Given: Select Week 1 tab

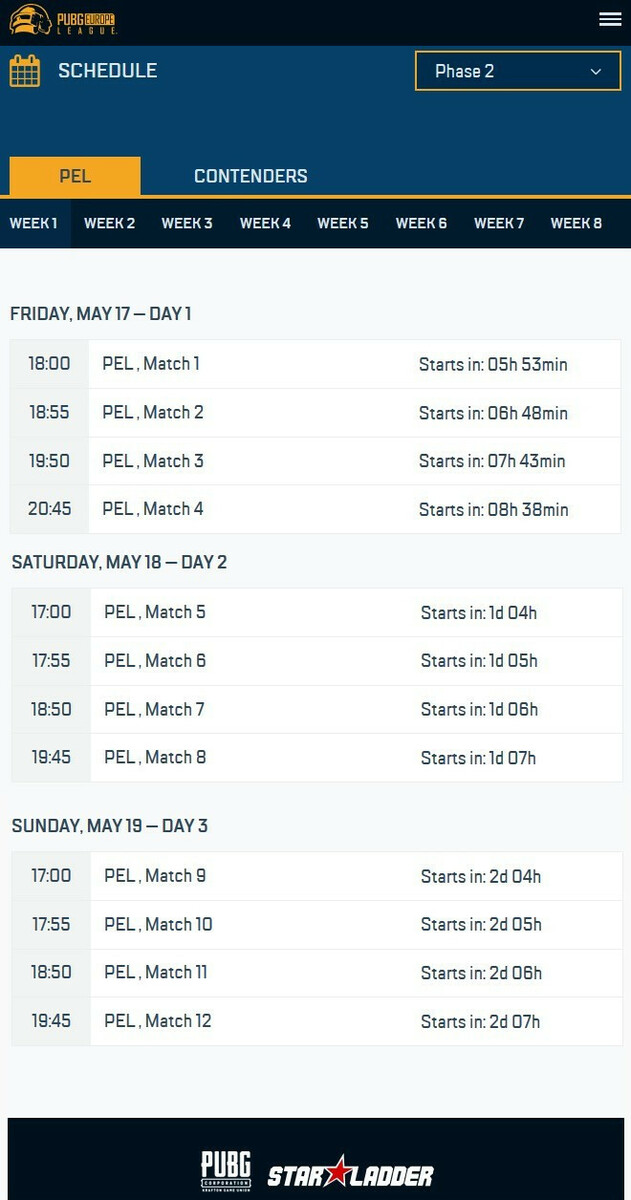Looking at the screenshot, I should pyautogui.click(x=34, y=223).
